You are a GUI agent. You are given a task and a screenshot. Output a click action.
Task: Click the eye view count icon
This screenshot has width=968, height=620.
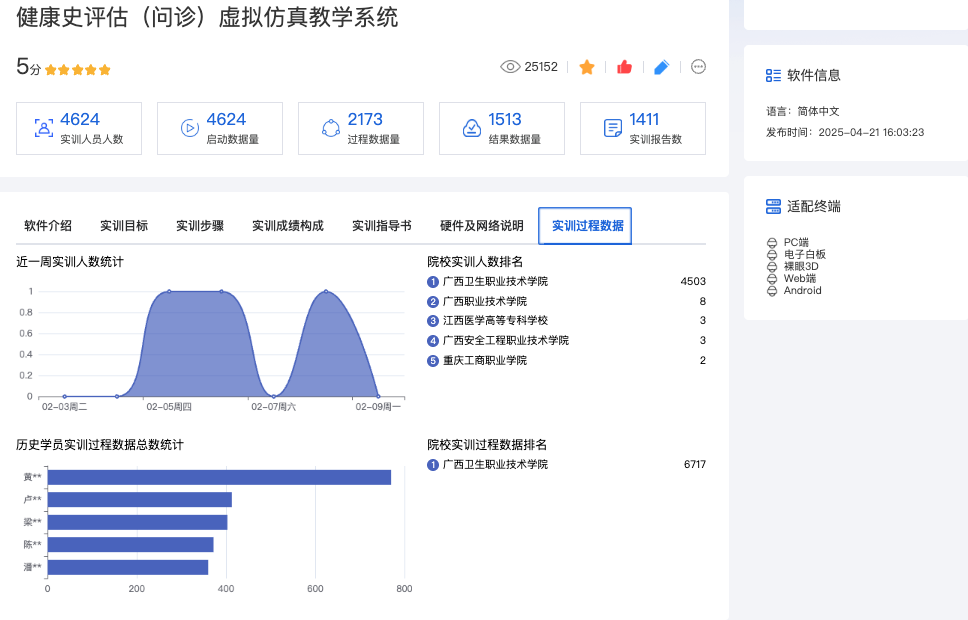click(510, 67)
